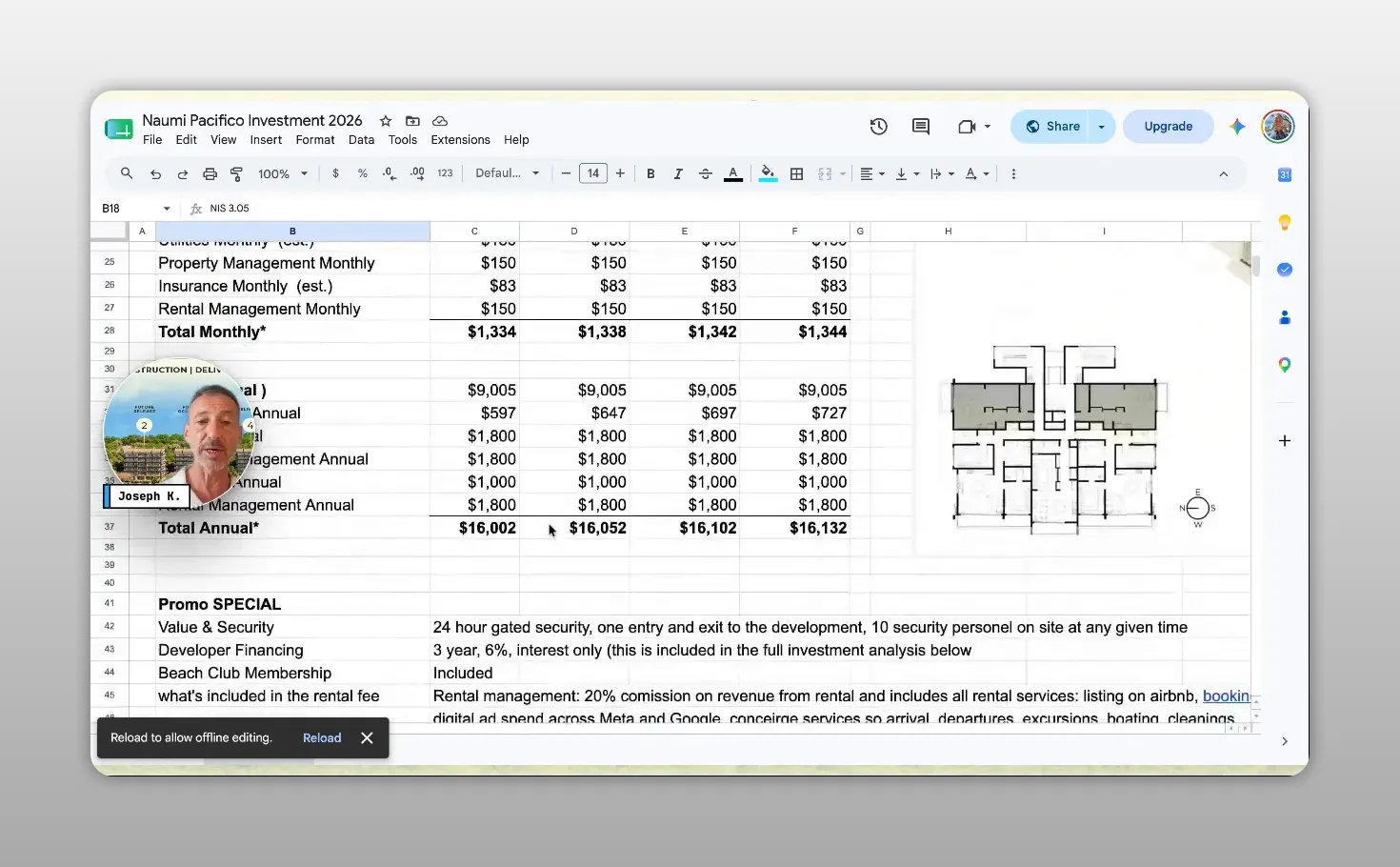This screenshot has height=867, width=1400.
Task: Toggle strikethrough formatting
Action: pos(705,174)
